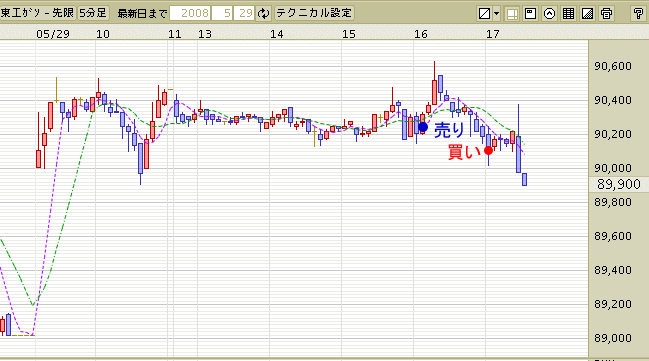Click the 買い text annotation
This screenshot has width=649, height=361.
tap(464, 152)
